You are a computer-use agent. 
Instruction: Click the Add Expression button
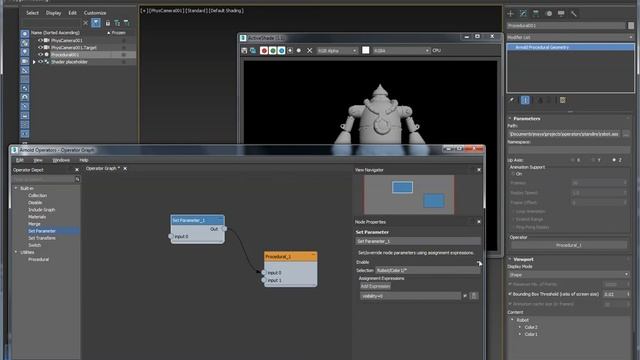pos(376,286)
